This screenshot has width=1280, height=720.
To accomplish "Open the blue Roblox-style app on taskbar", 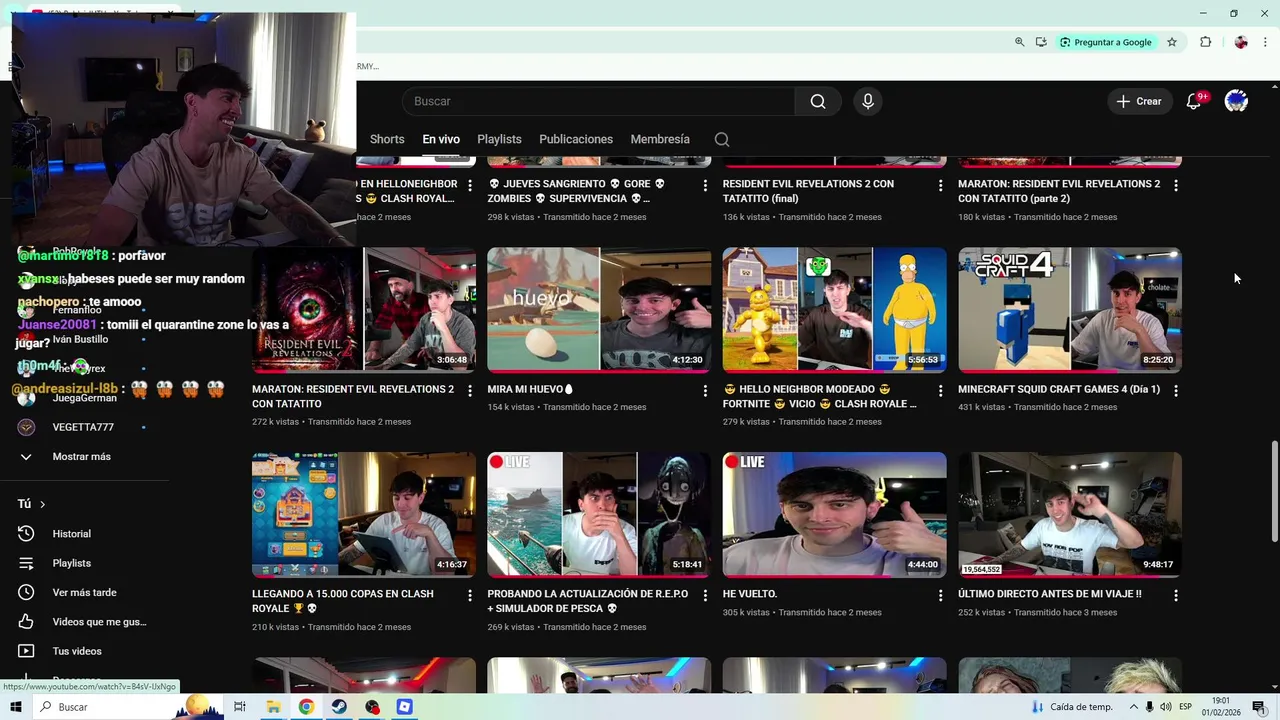I will pyautogui.click(x=404, y=707).
